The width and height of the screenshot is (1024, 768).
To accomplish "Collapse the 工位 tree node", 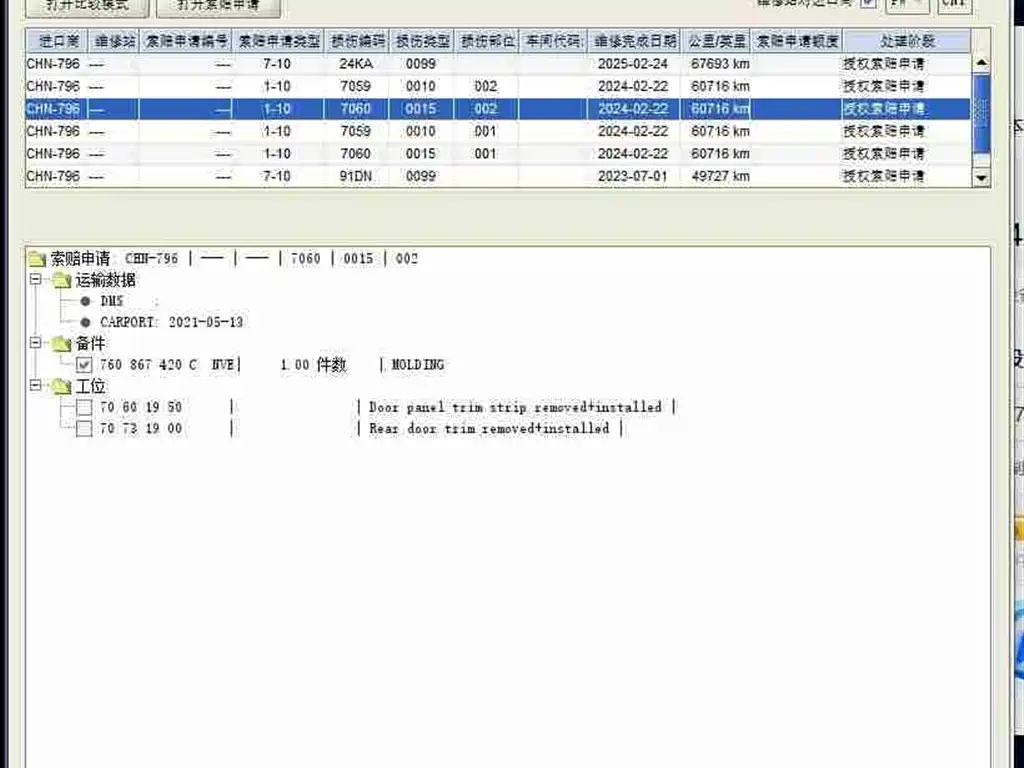I will coord(36,386).
